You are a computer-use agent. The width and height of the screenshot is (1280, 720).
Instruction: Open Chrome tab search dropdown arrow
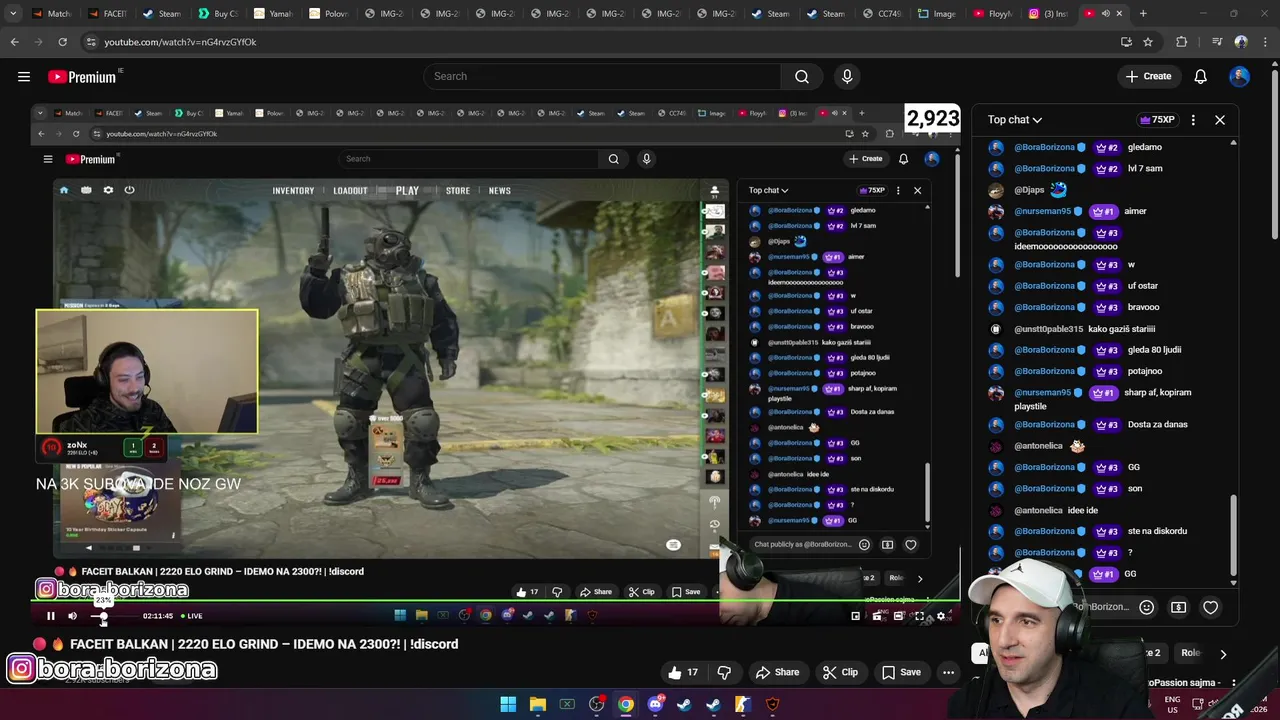coord(13,14)
